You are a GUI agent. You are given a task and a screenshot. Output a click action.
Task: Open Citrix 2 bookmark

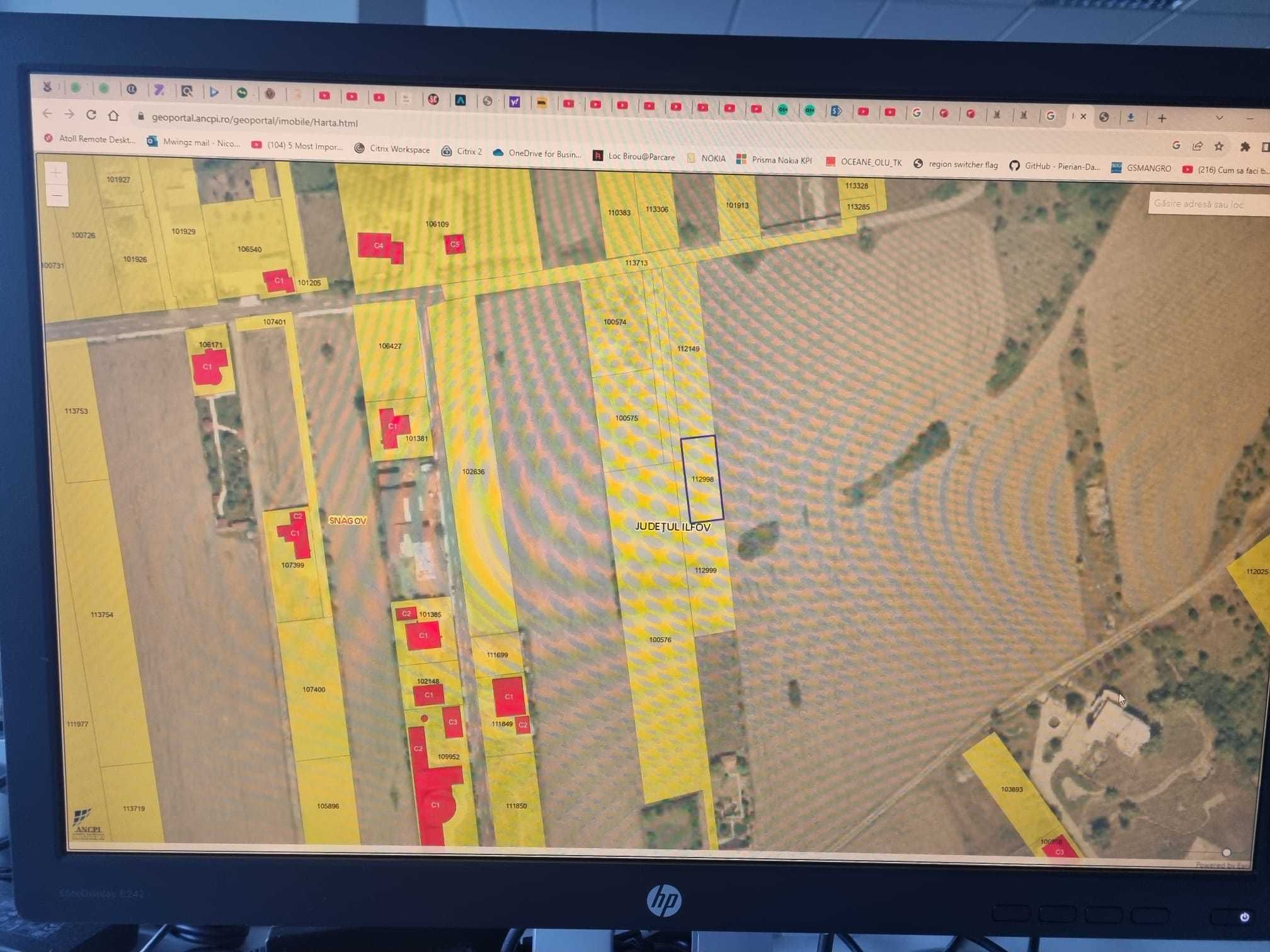pyautogui.click(x=462, y=151)
